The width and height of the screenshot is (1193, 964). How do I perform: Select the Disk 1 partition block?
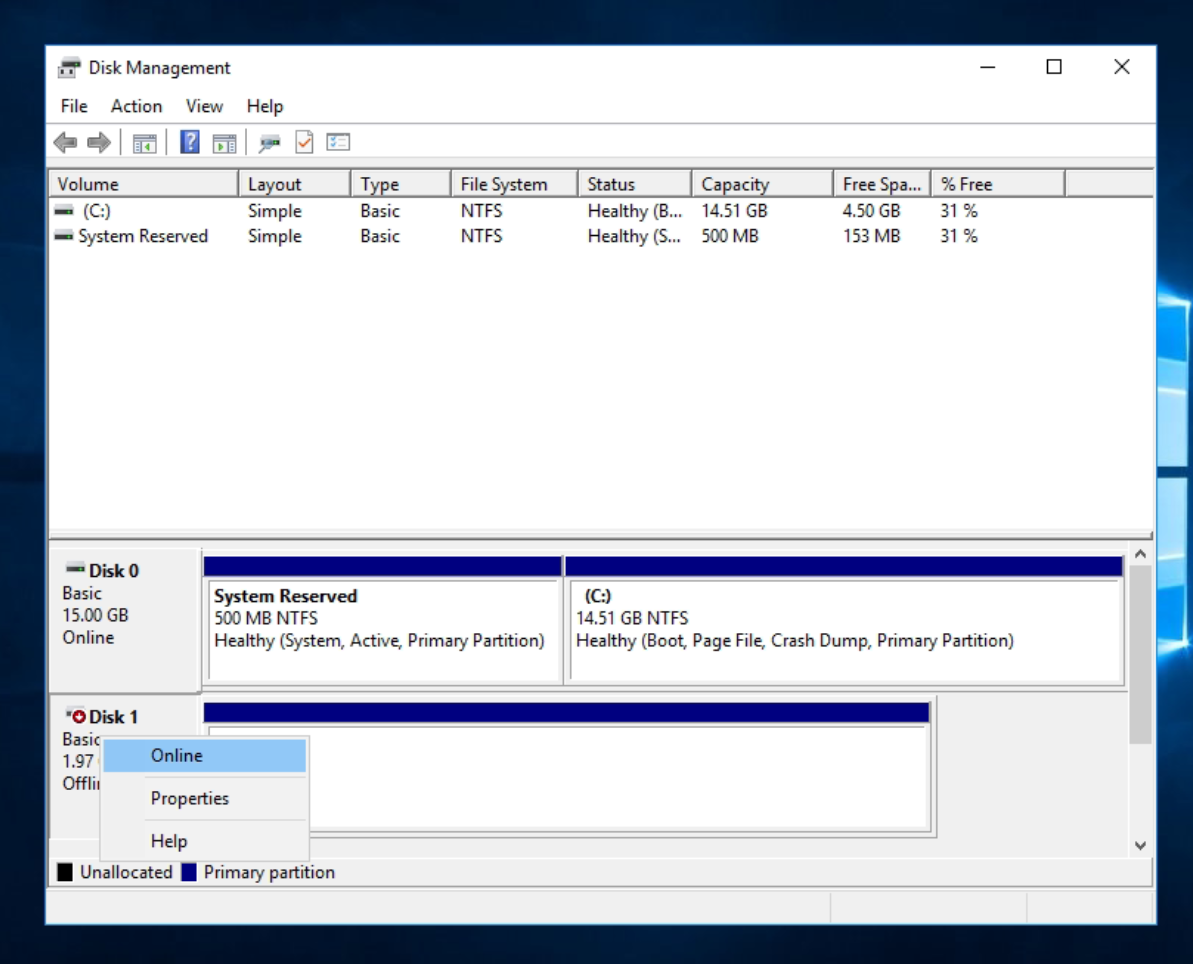(567, 768)
